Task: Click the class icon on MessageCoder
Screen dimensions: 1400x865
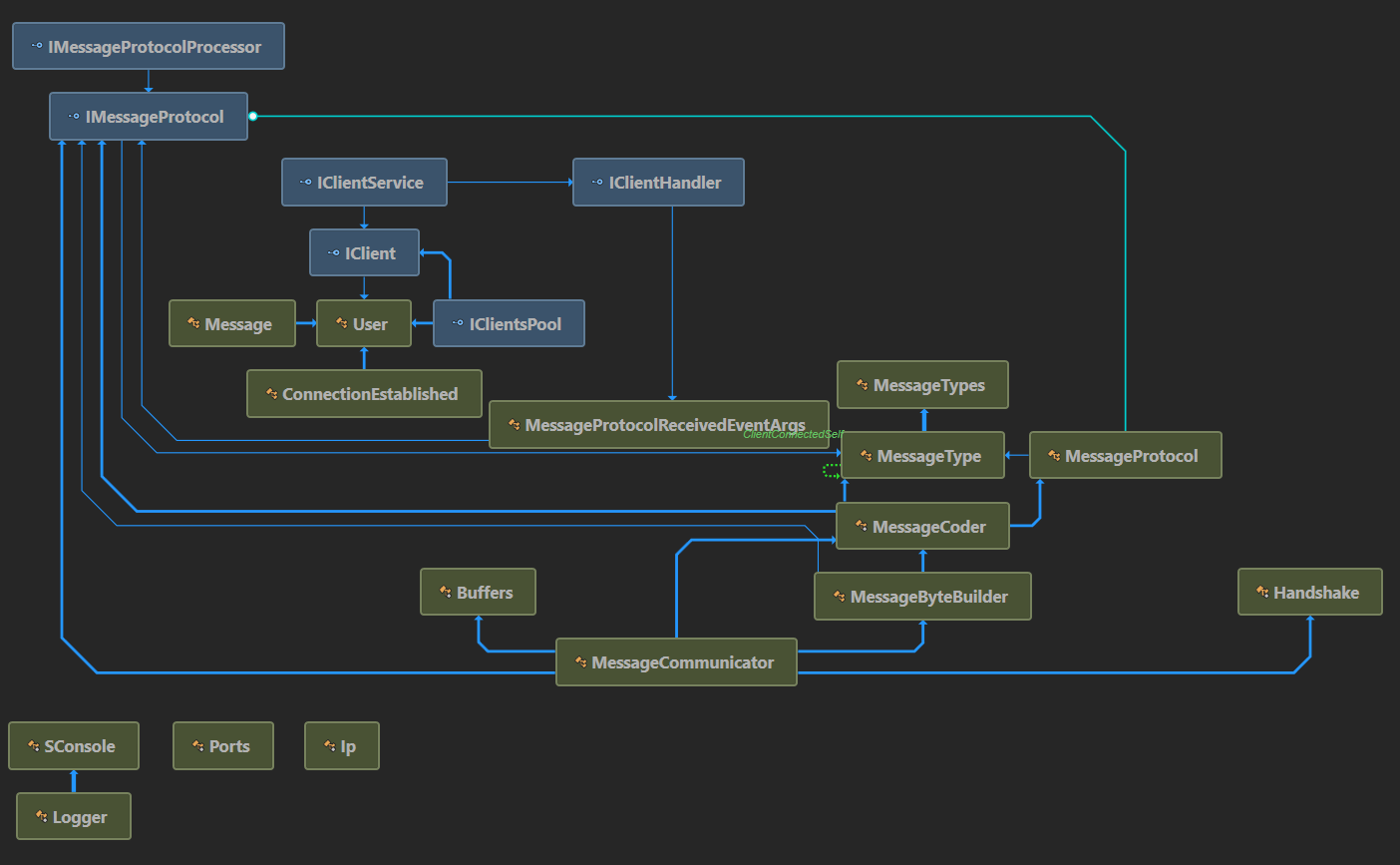Action: pos(861,526)
